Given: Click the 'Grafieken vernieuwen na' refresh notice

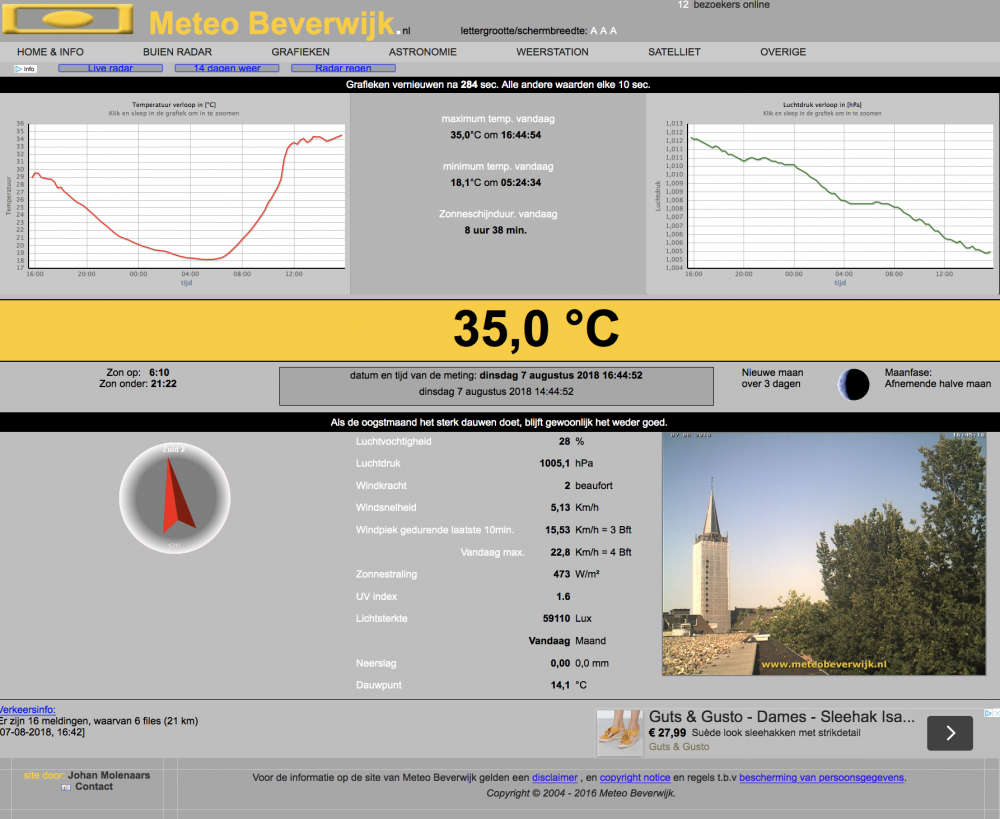Looking at the screenshot, I should pyautogui.click(x=498, y=85).
